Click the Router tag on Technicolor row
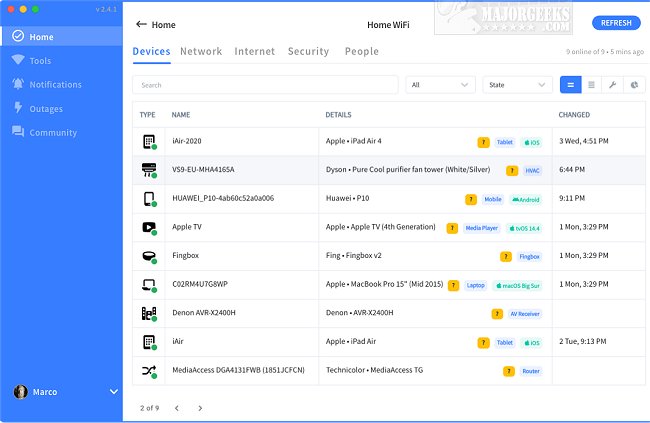This screenshot has width=650, height=423. (531, 371)
